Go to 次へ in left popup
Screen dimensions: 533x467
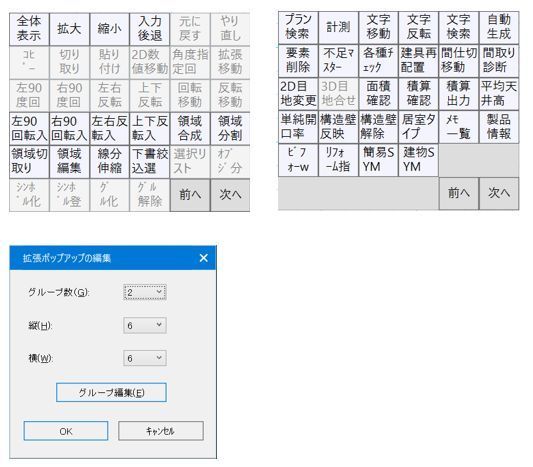230,195
